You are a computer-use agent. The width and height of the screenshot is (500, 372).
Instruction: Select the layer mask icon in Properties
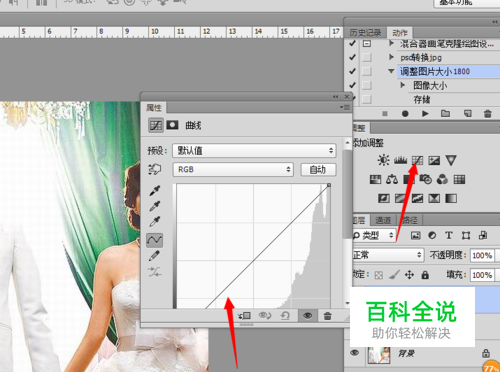172,125
